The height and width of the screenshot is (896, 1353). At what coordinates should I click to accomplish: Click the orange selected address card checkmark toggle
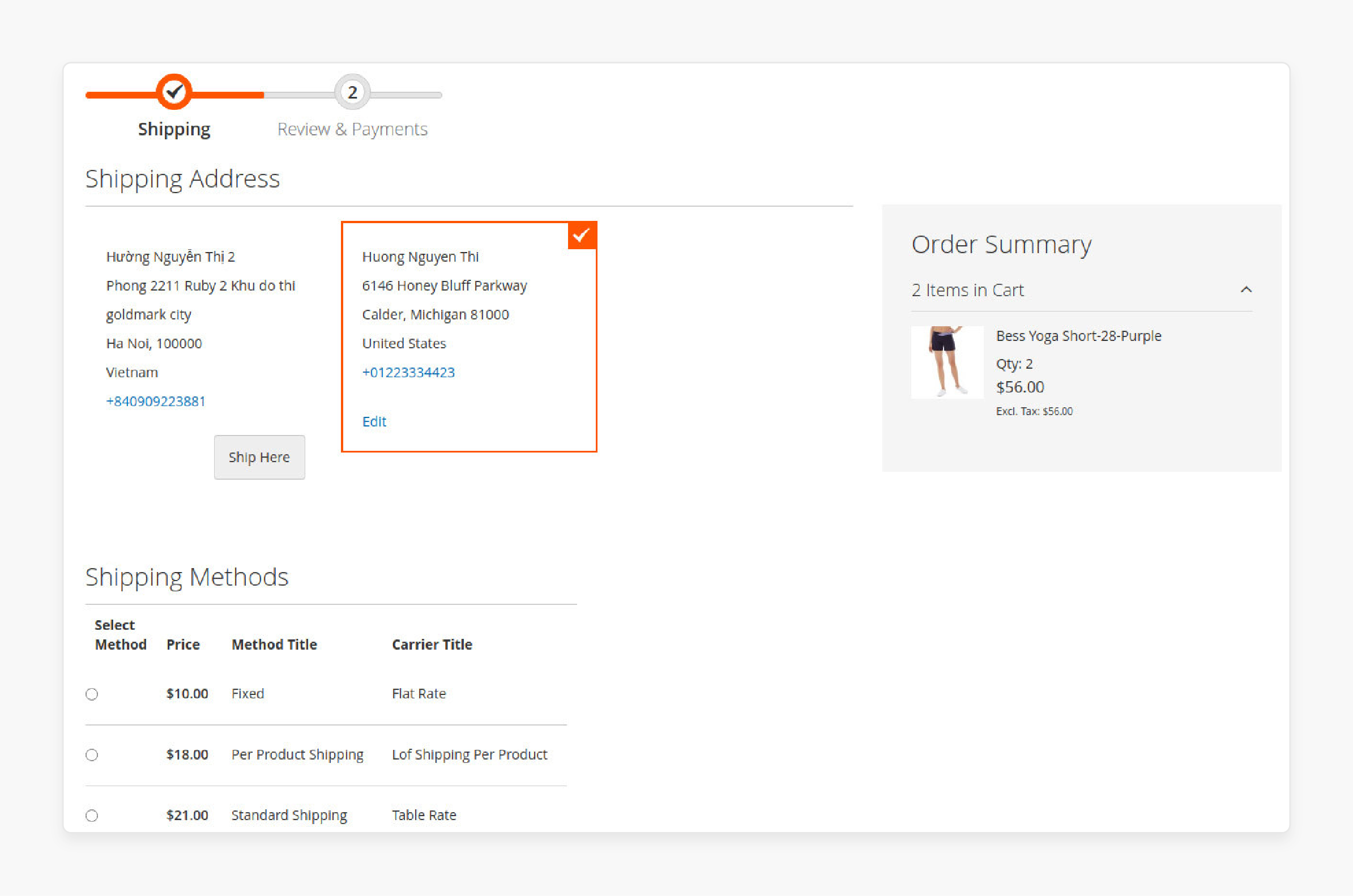tap(582, 234)
